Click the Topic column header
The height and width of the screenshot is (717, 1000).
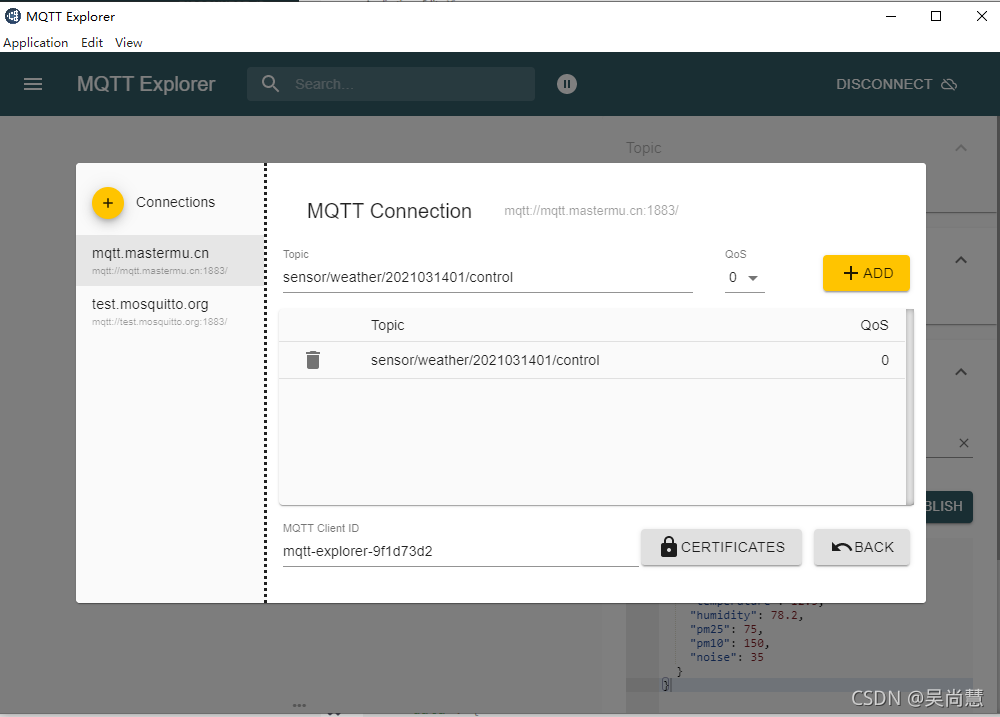point(388,325)
